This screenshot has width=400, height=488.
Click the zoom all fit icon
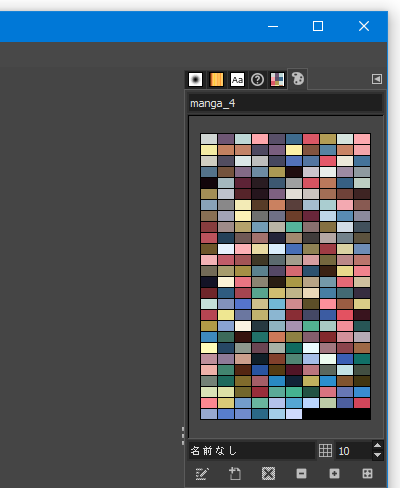367,474
